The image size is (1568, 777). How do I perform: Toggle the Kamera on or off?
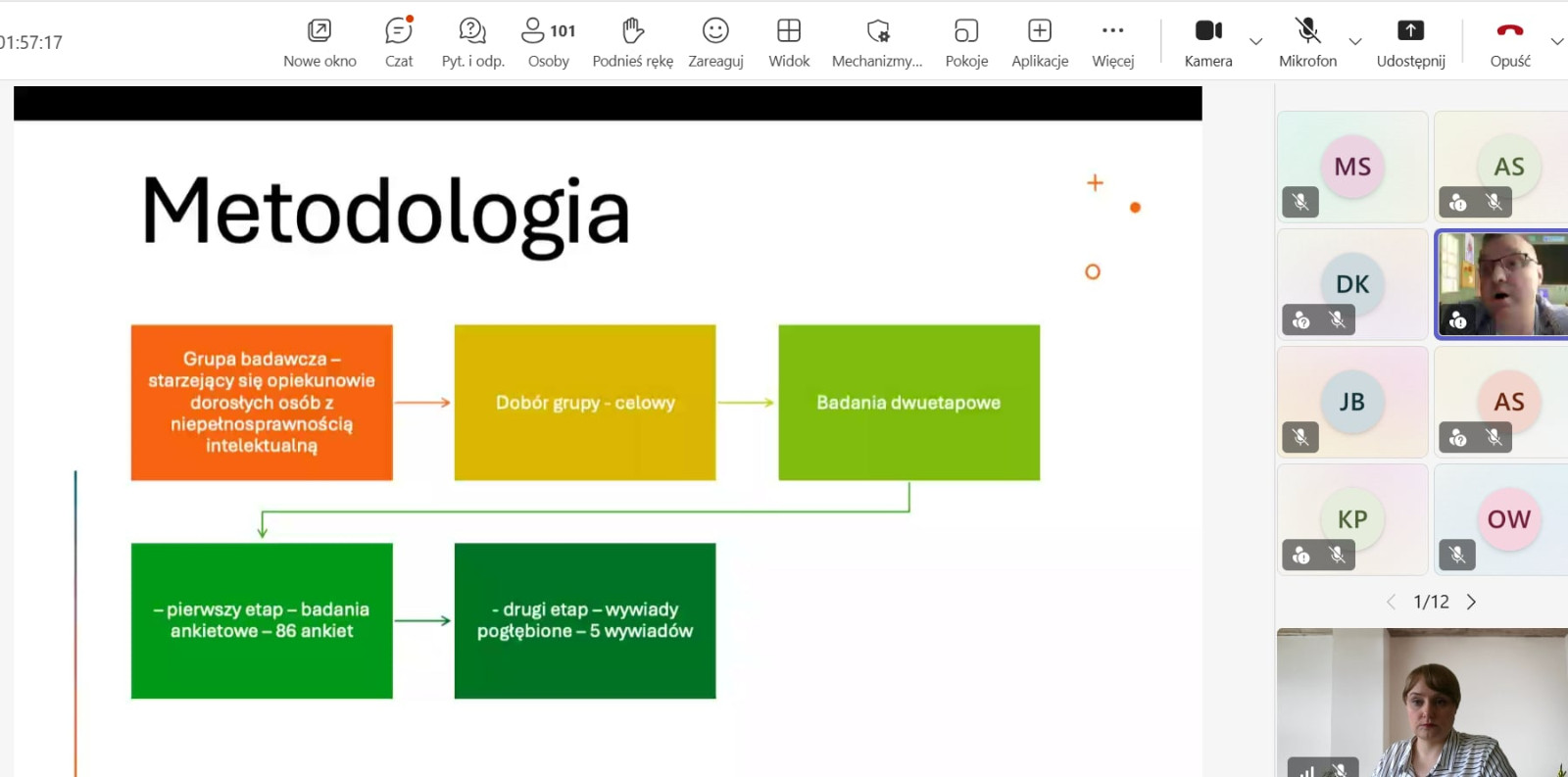1208,41
